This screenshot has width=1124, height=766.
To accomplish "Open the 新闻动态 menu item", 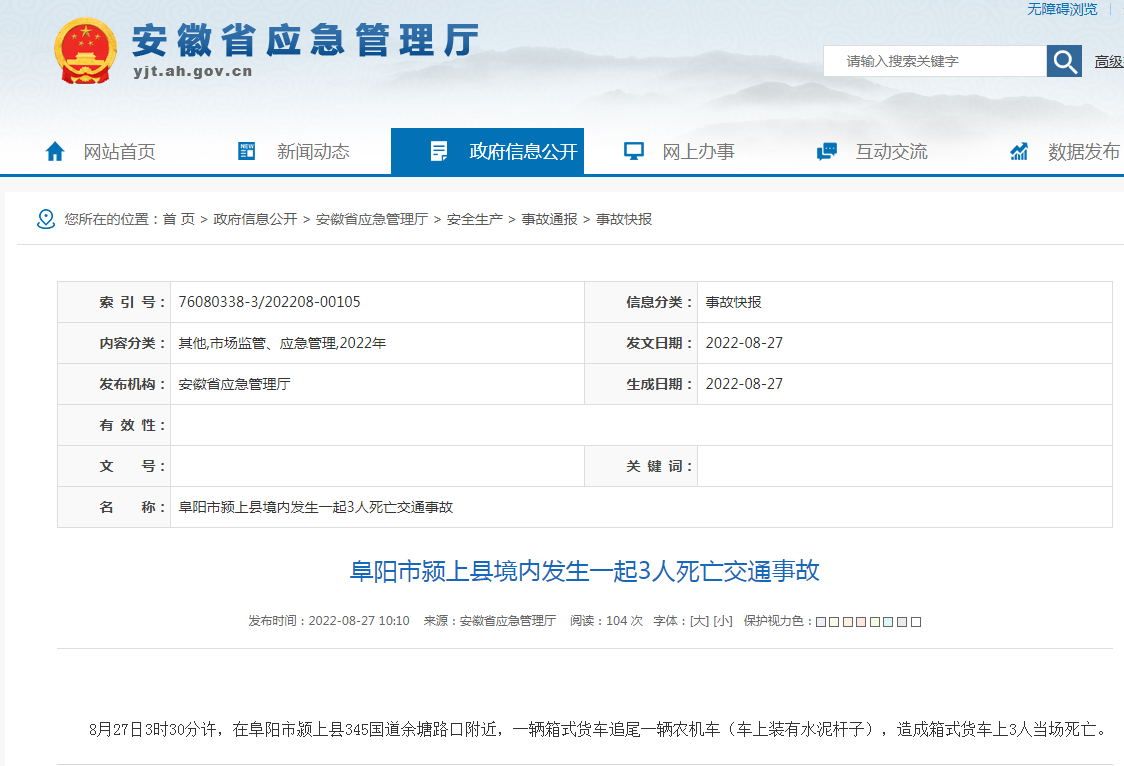I will (x=313, y=152).
